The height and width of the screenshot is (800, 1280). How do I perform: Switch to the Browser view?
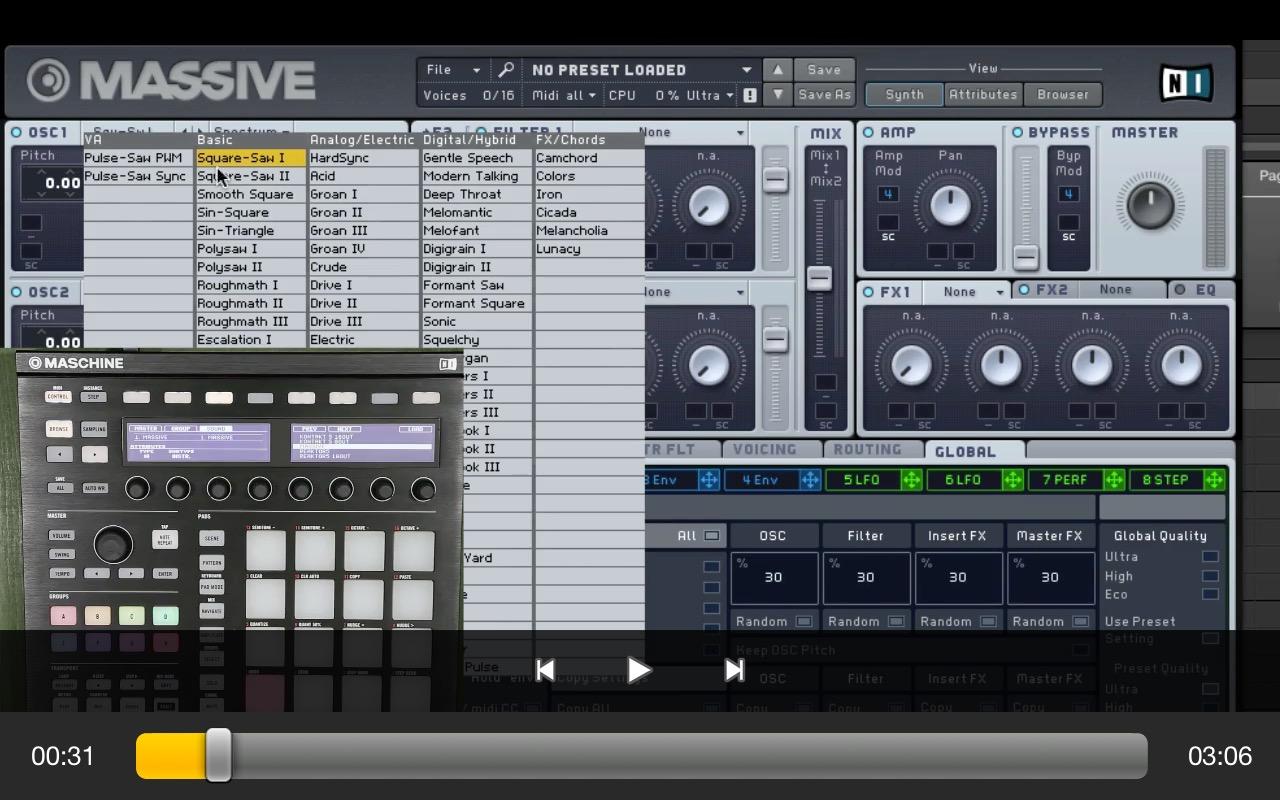coord(1062,95)
